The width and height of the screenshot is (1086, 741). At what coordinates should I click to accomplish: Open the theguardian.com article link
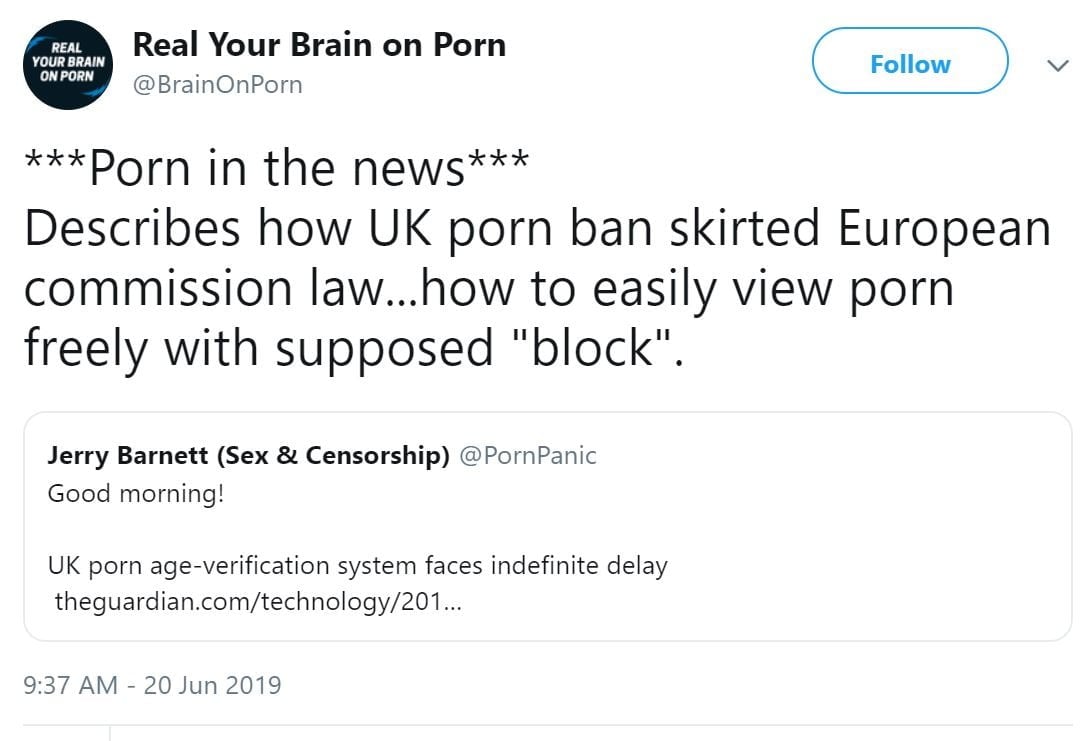(x=256, y=603)
